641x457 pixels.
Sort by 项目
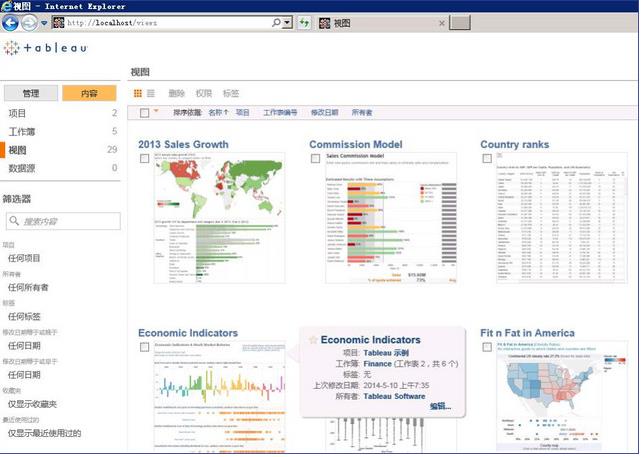242,112
